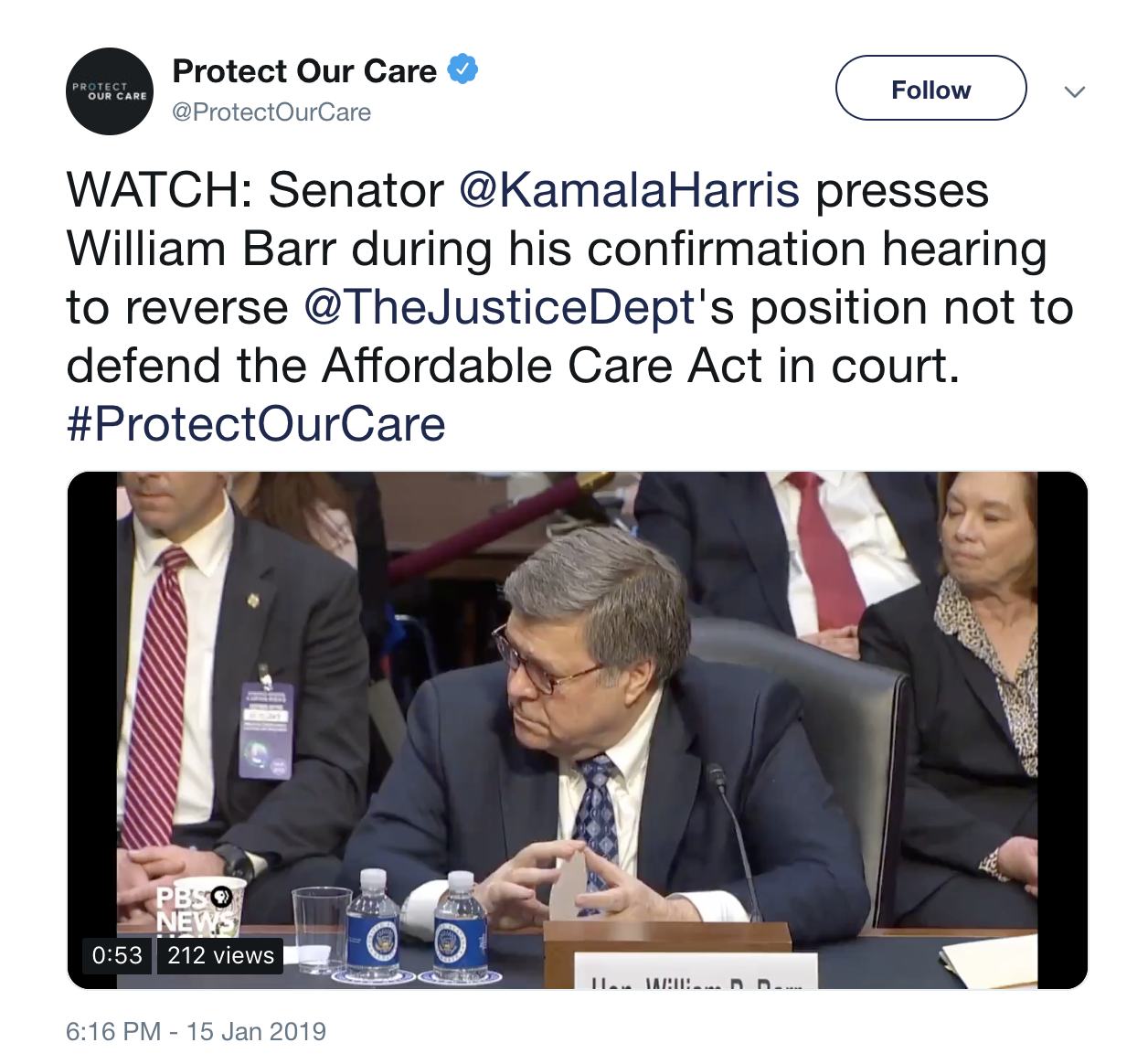Viewport: 1148px width, 1064px height.
Task: Open the Protect Our Care profile avatar
Action: pyautogui.click(x=110, y=91)
